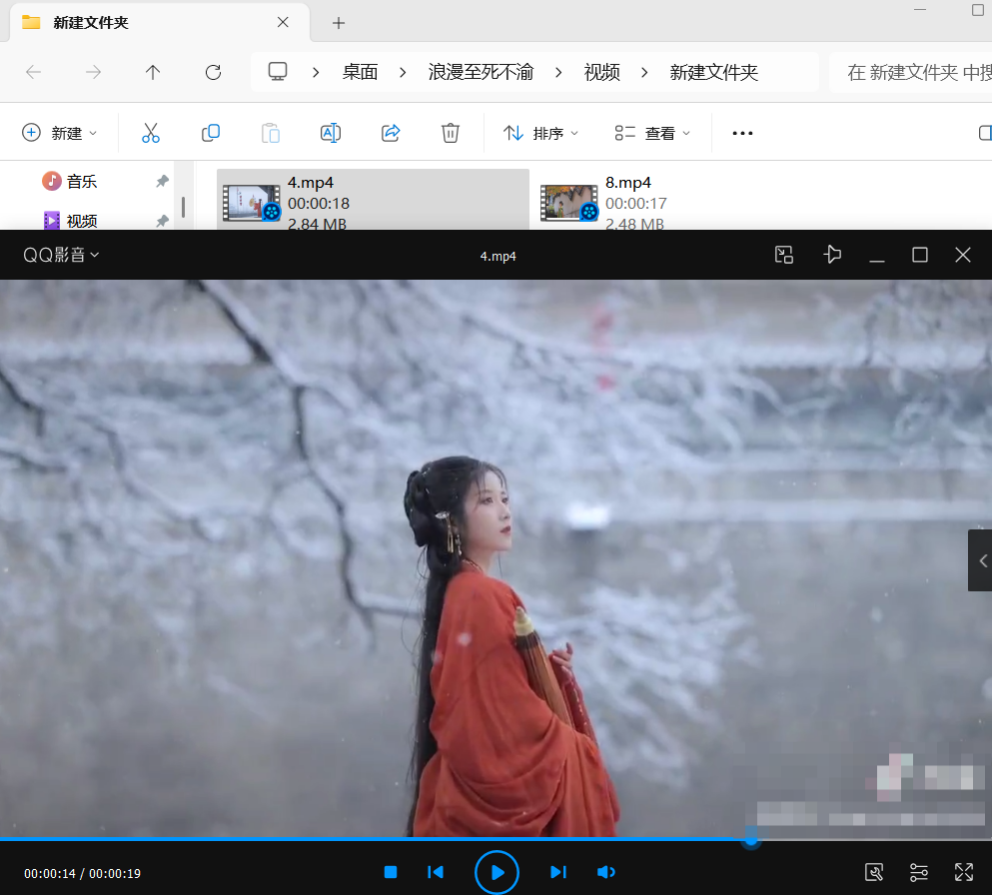Select the 4.mp4 file thumbnail

pyautogui.click(x=251, y=202)
